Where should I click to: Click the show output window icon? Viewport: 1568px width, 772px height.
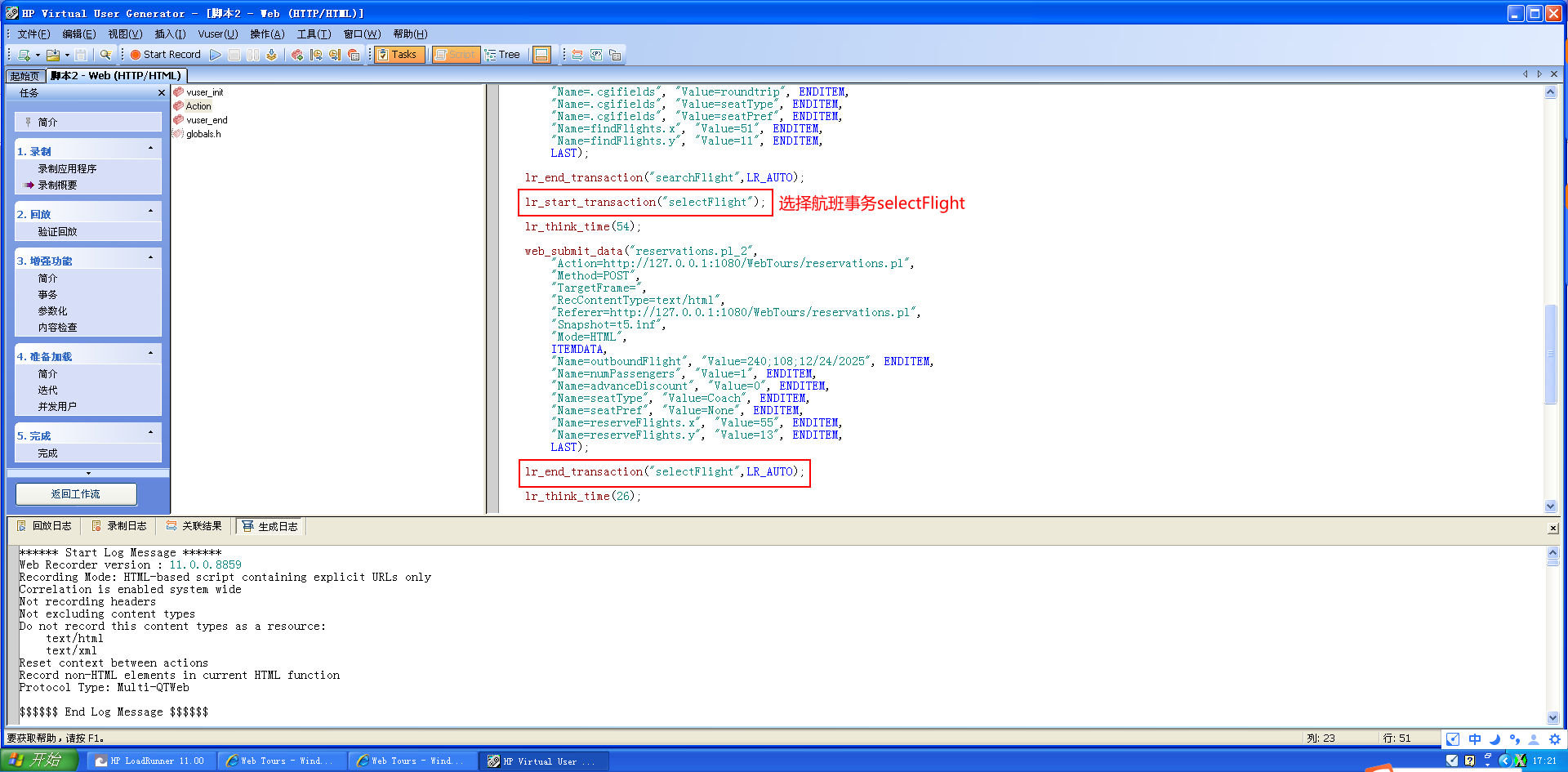pos(541,55)
